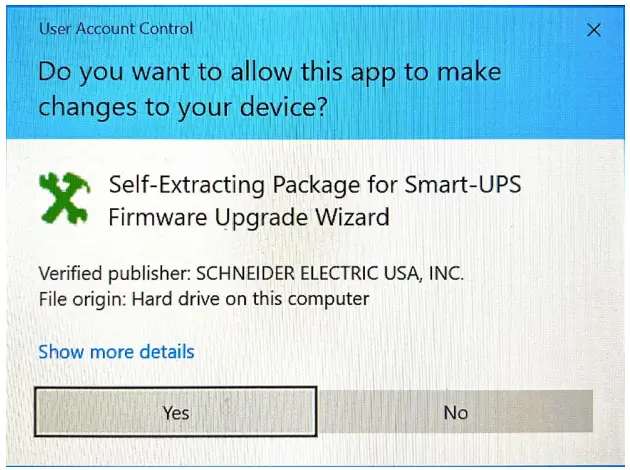
Task: Click the "Do you want to allow" heading line
Action: [269, 73]
